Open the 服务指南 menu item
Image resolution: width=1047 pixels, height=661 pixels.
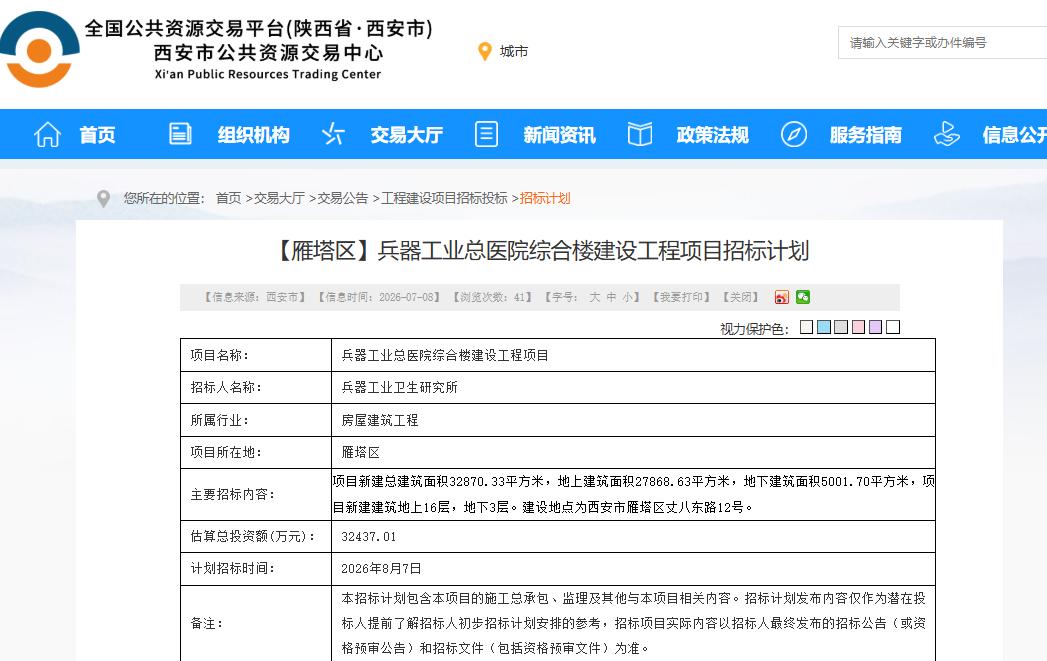(865, 135)
